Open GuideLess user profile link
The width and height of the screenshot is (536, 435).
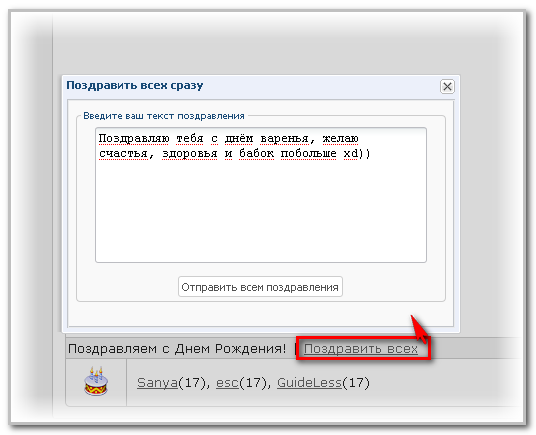point(309,383)
